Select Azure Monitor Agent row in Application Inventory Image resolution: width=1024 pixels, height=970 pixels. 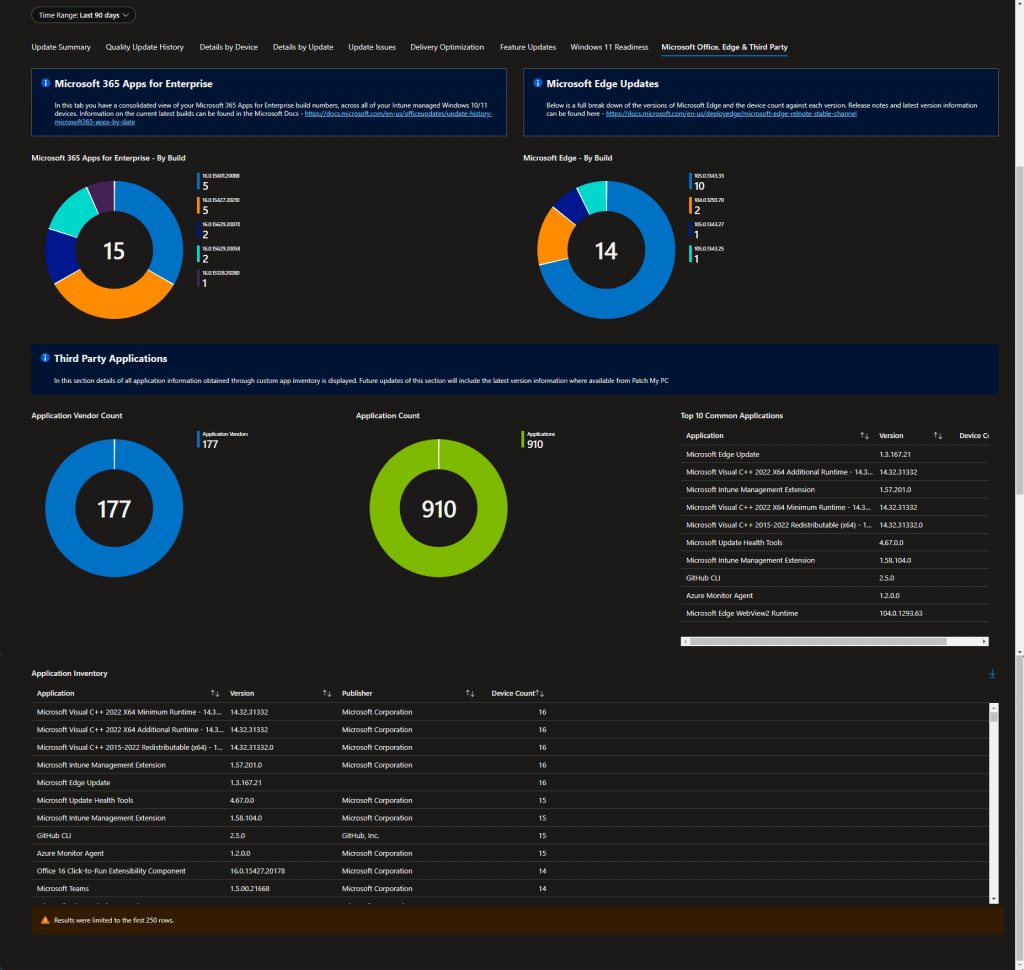tap(511, 853)
